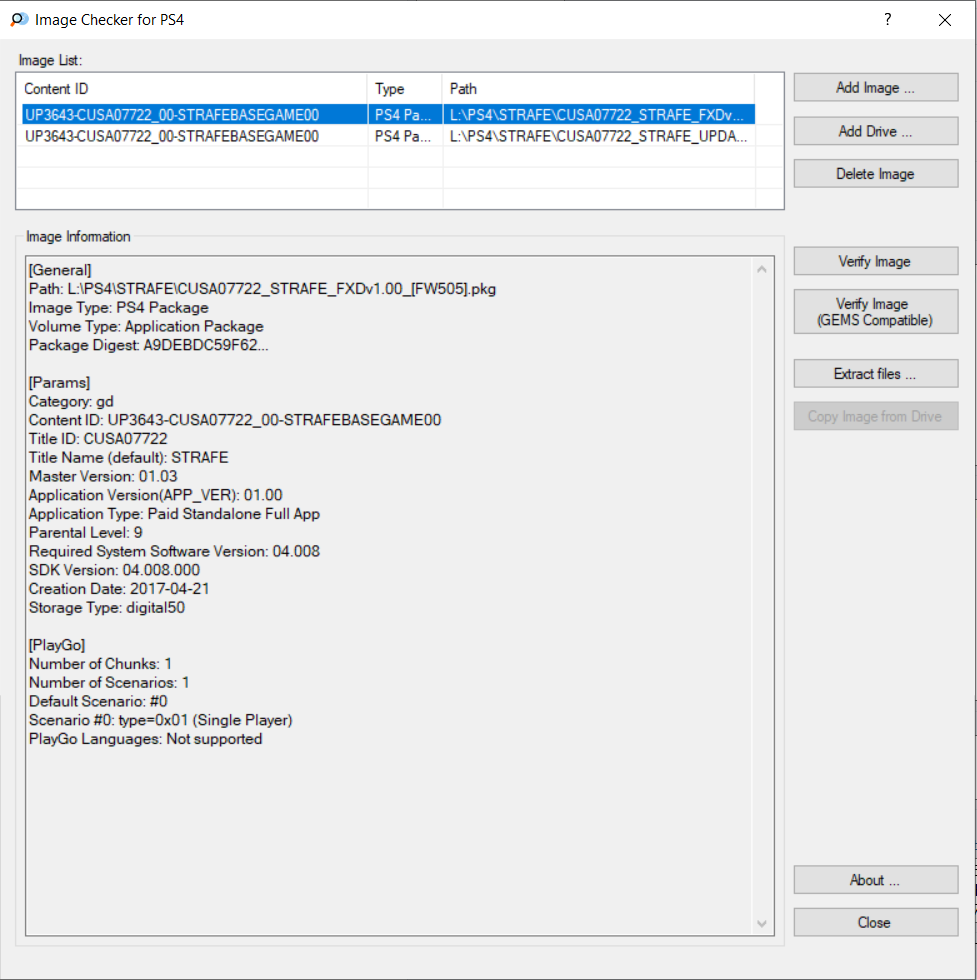Open the About dialog
The width and height of the screenshot is (977, 980).
click(x=875, y=880)
